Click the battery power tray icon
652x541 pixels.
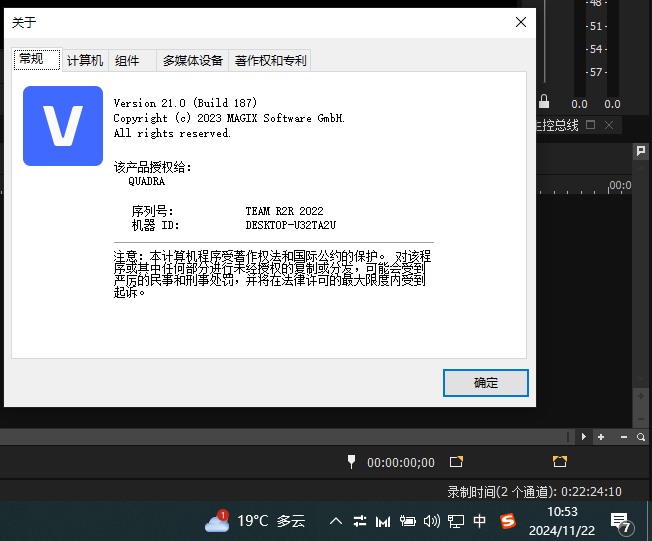click(x=408, y=521)
